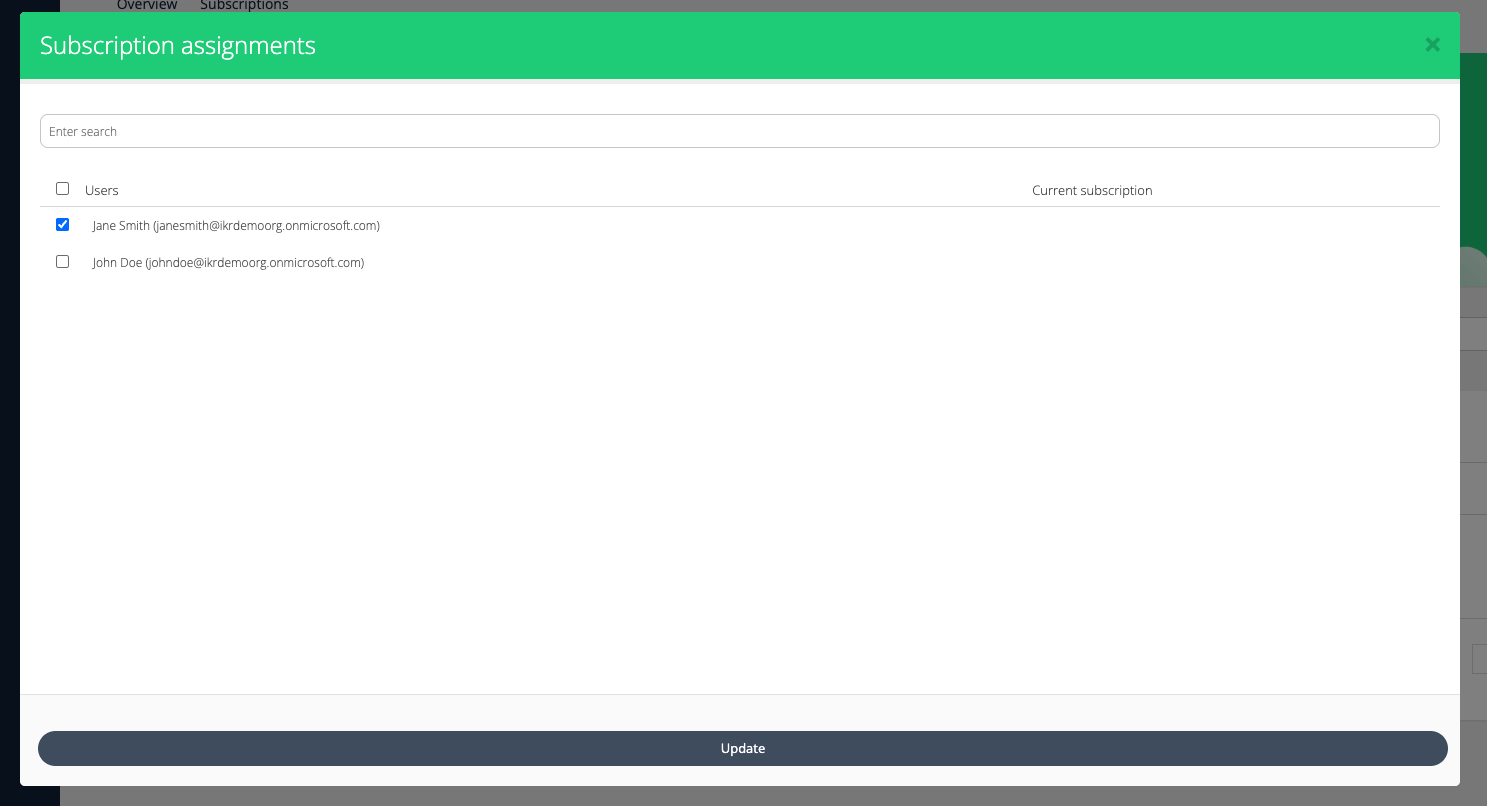Sort by the Current subscription column

coord(1092,190)
